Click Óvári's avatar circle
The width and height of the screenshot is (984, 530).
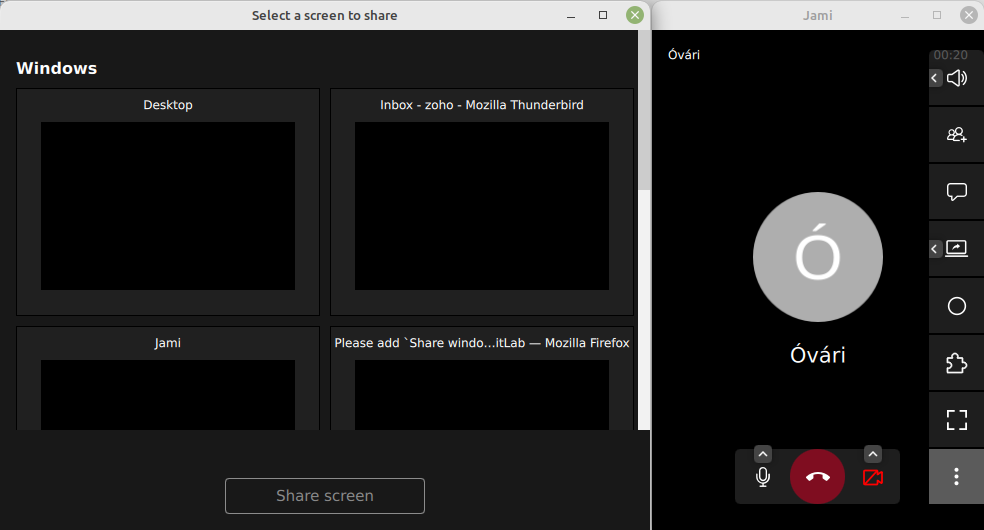(x=818, y=257)
